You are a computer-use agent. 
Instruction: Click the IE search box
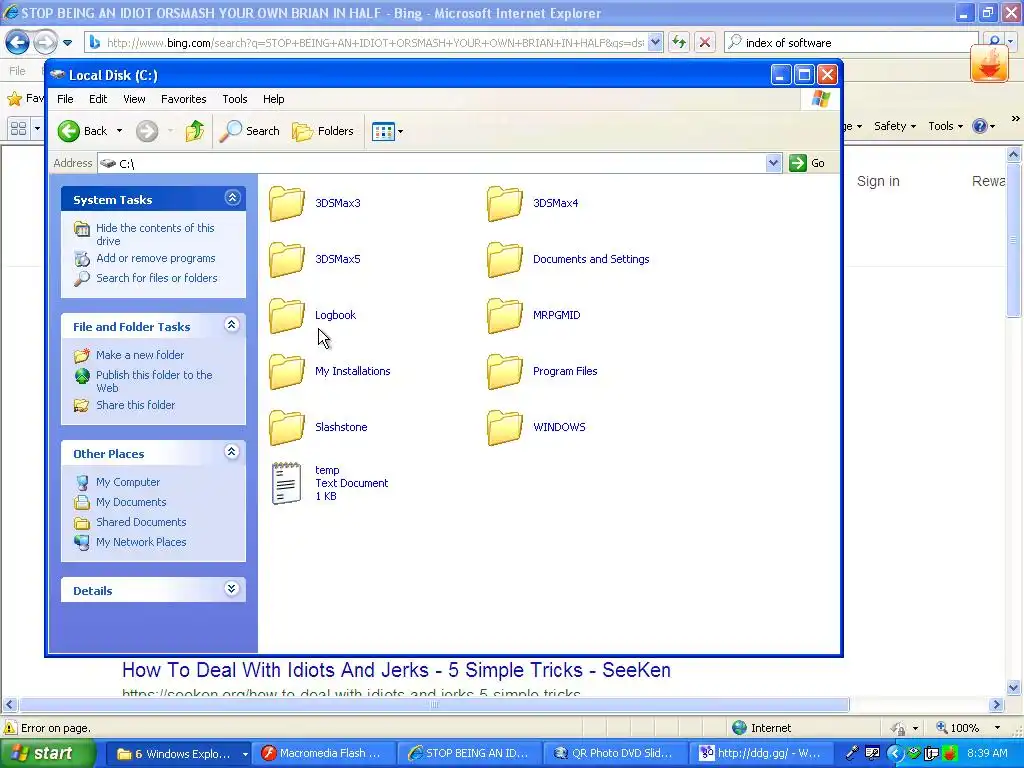pyautogui.click(x=851, y=42)
